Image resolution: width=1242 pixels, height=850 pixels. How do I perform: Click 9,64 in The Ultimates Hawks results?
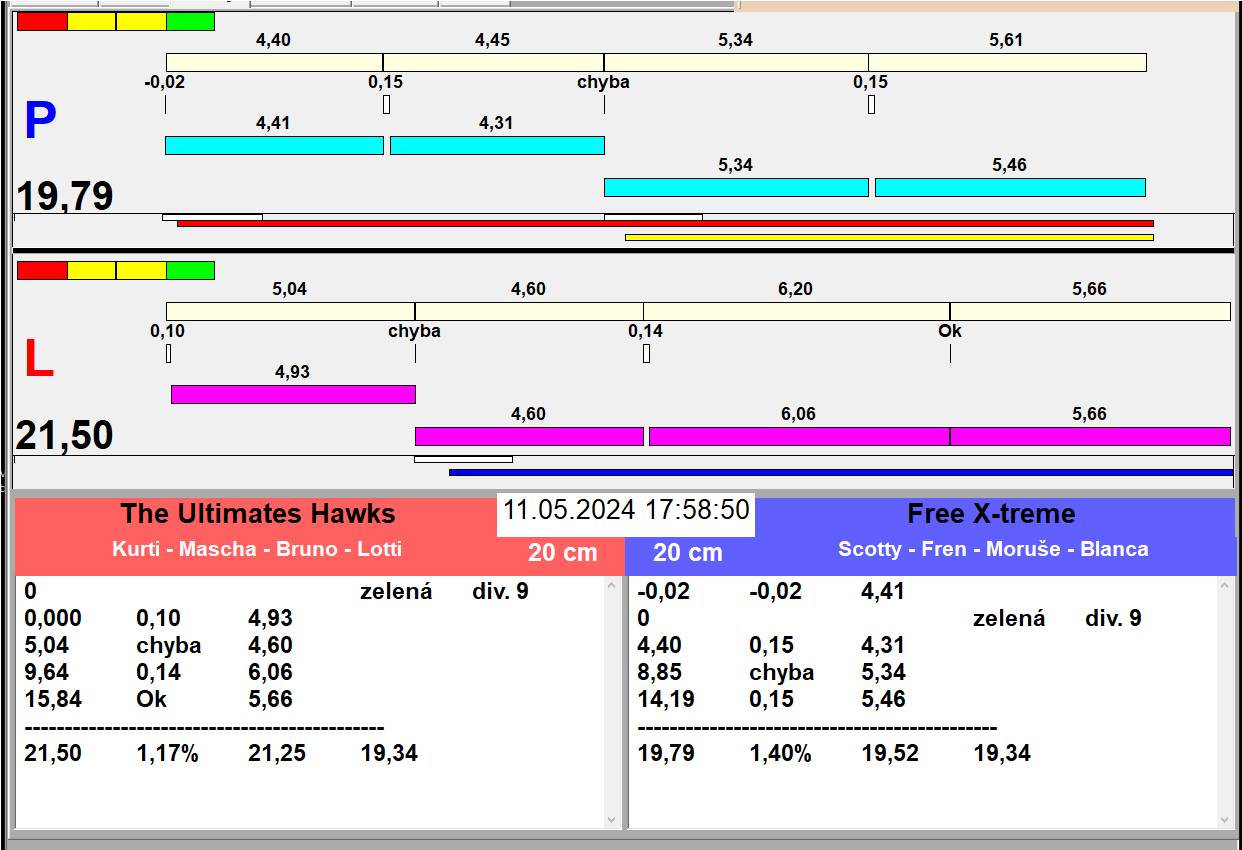tap(46, 672)
